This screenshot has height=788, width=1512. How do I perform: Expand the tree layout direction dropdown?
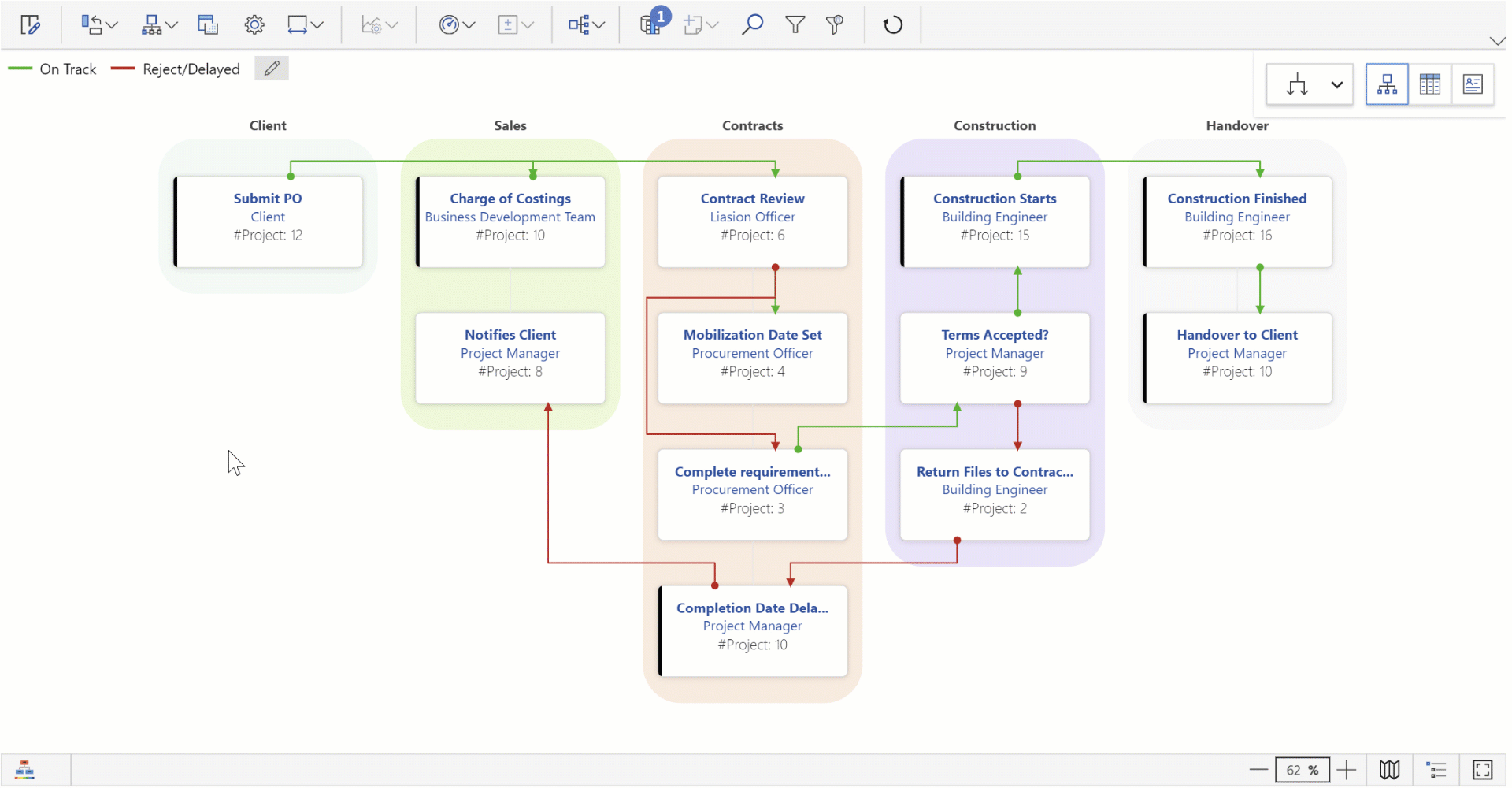coord(1336,84)
